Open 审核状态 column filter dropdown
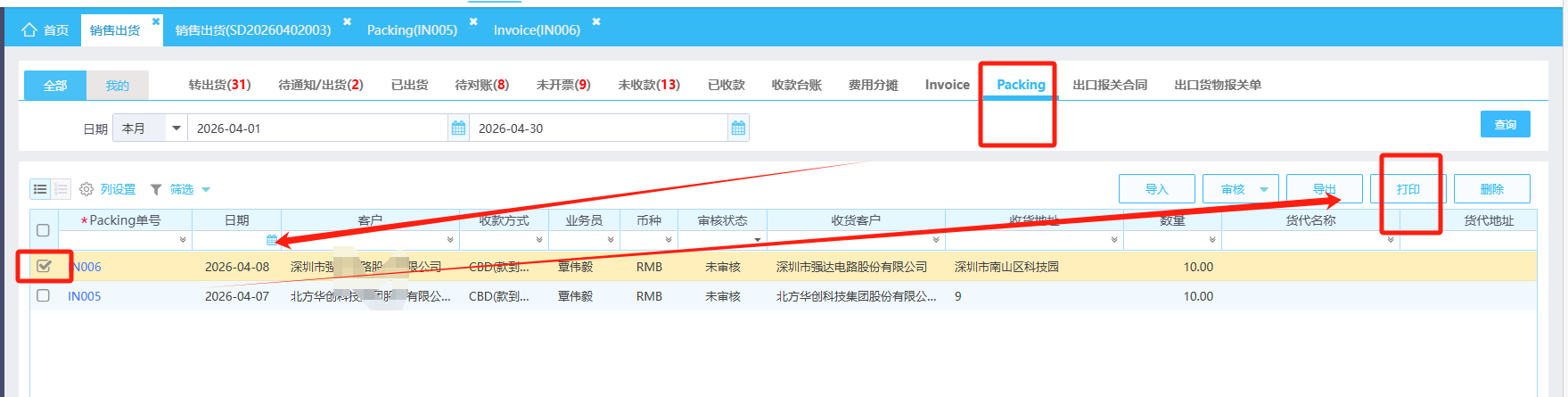The image size is (1568, 397). coord(758,240)
